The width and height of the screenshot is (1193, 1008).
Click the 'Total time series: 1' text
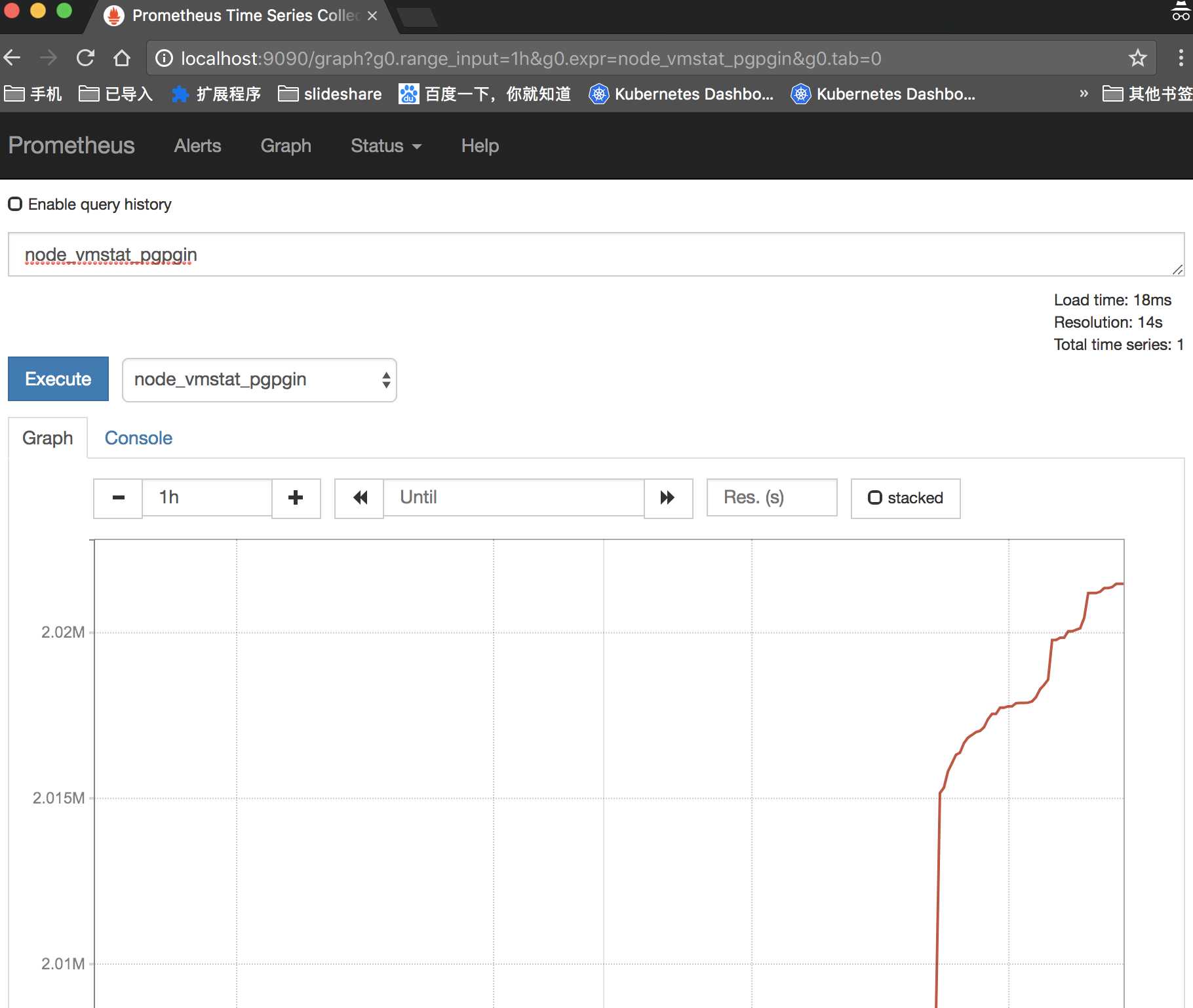pos(1118,345)
